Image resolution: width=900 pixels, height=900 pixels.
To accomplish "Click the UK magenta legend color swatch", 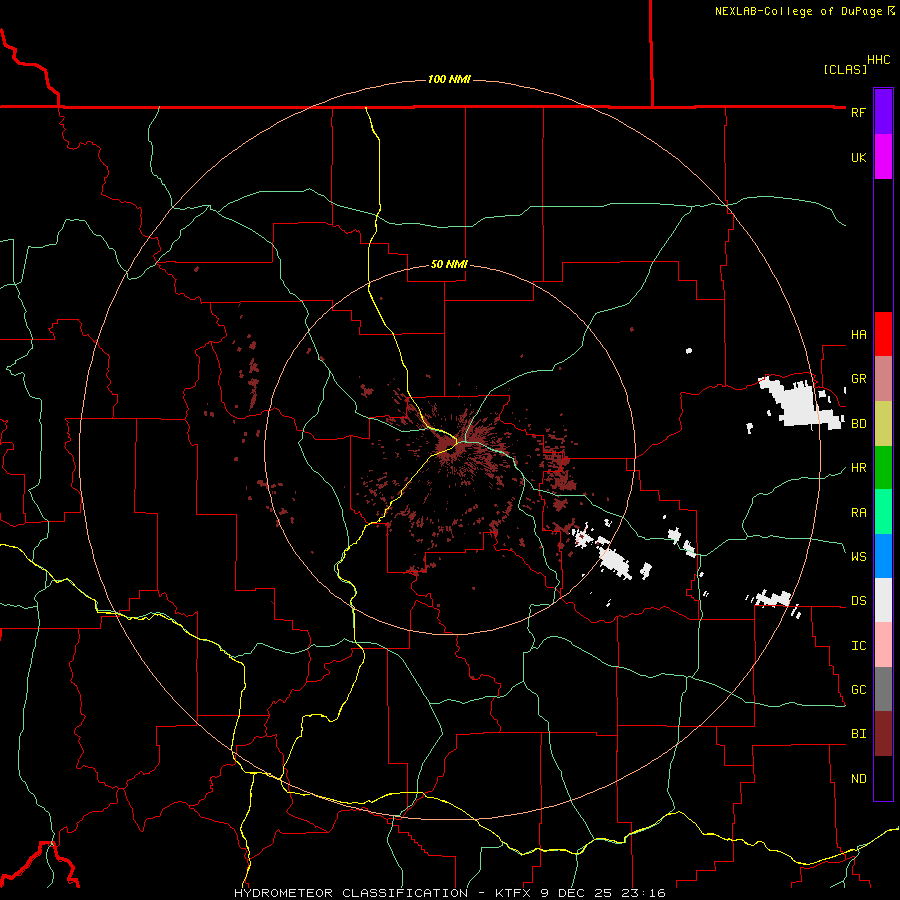I will tap(883, 157).
